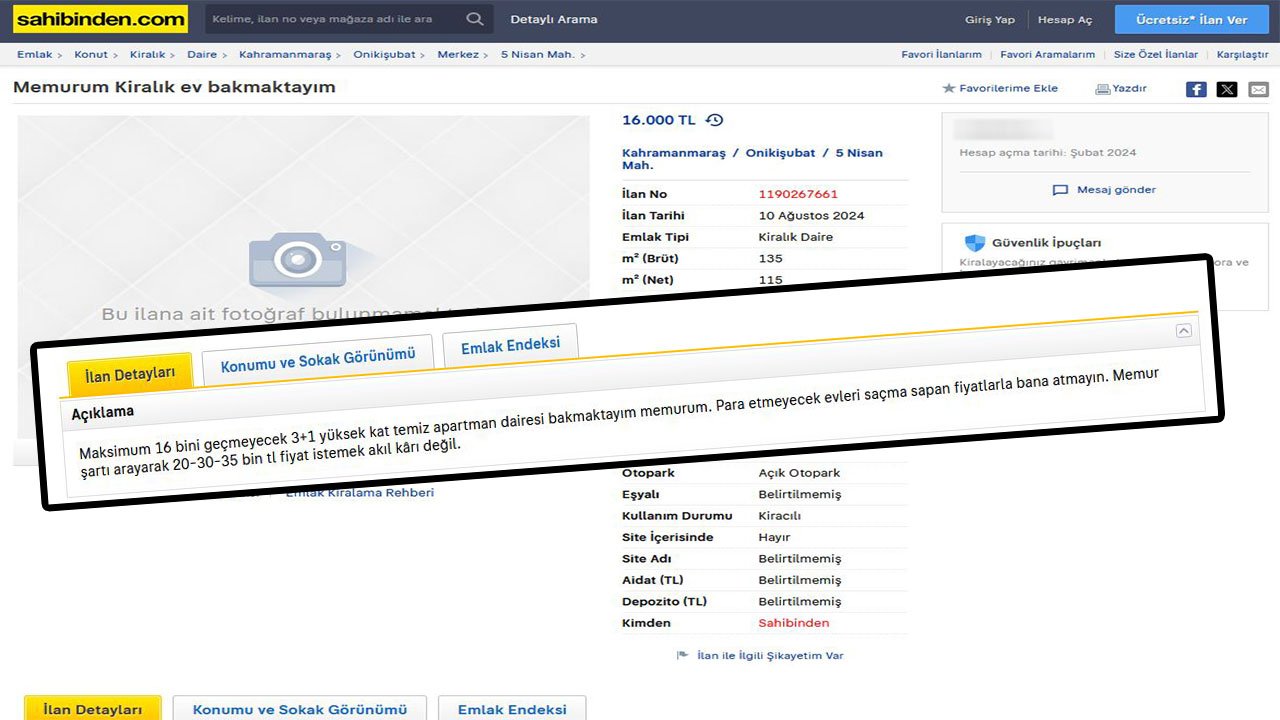The height and width of the screenshot is (720, 1280).
Task: Collapse the description panel with the arrow
Action: pos(1183,331)
